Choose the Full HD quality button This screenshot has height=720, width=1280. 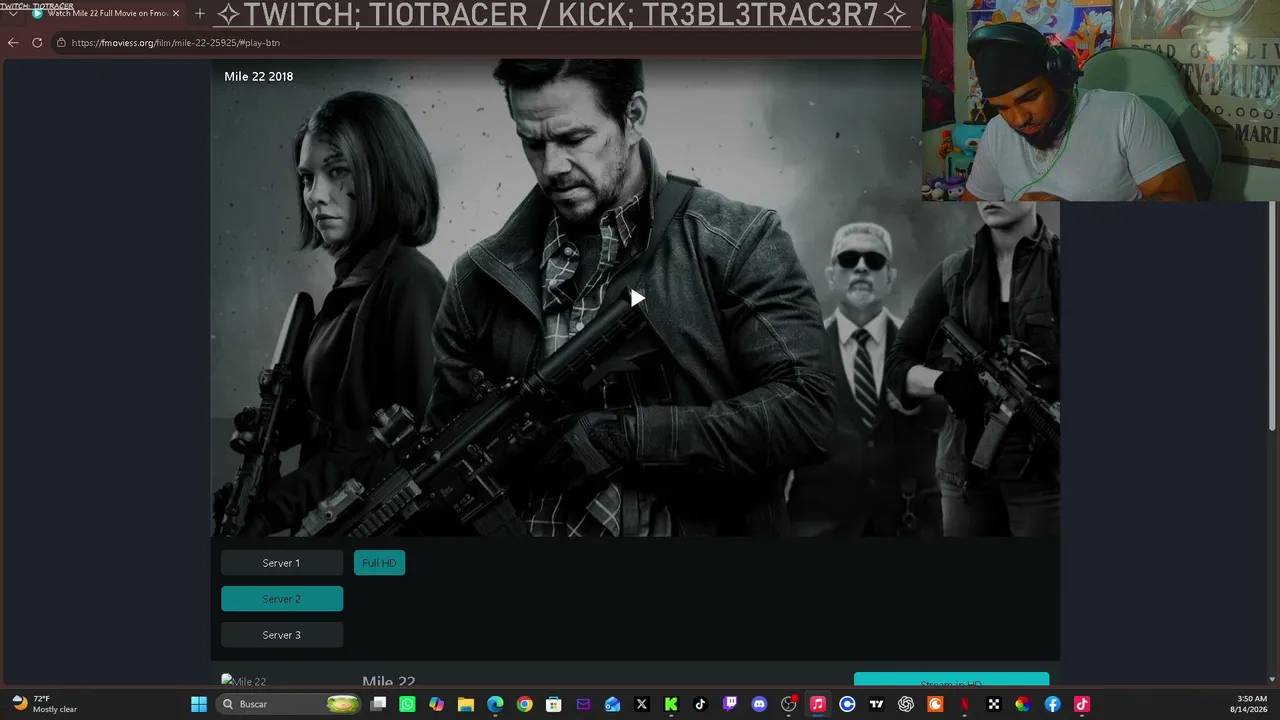[x=379, y=563]
